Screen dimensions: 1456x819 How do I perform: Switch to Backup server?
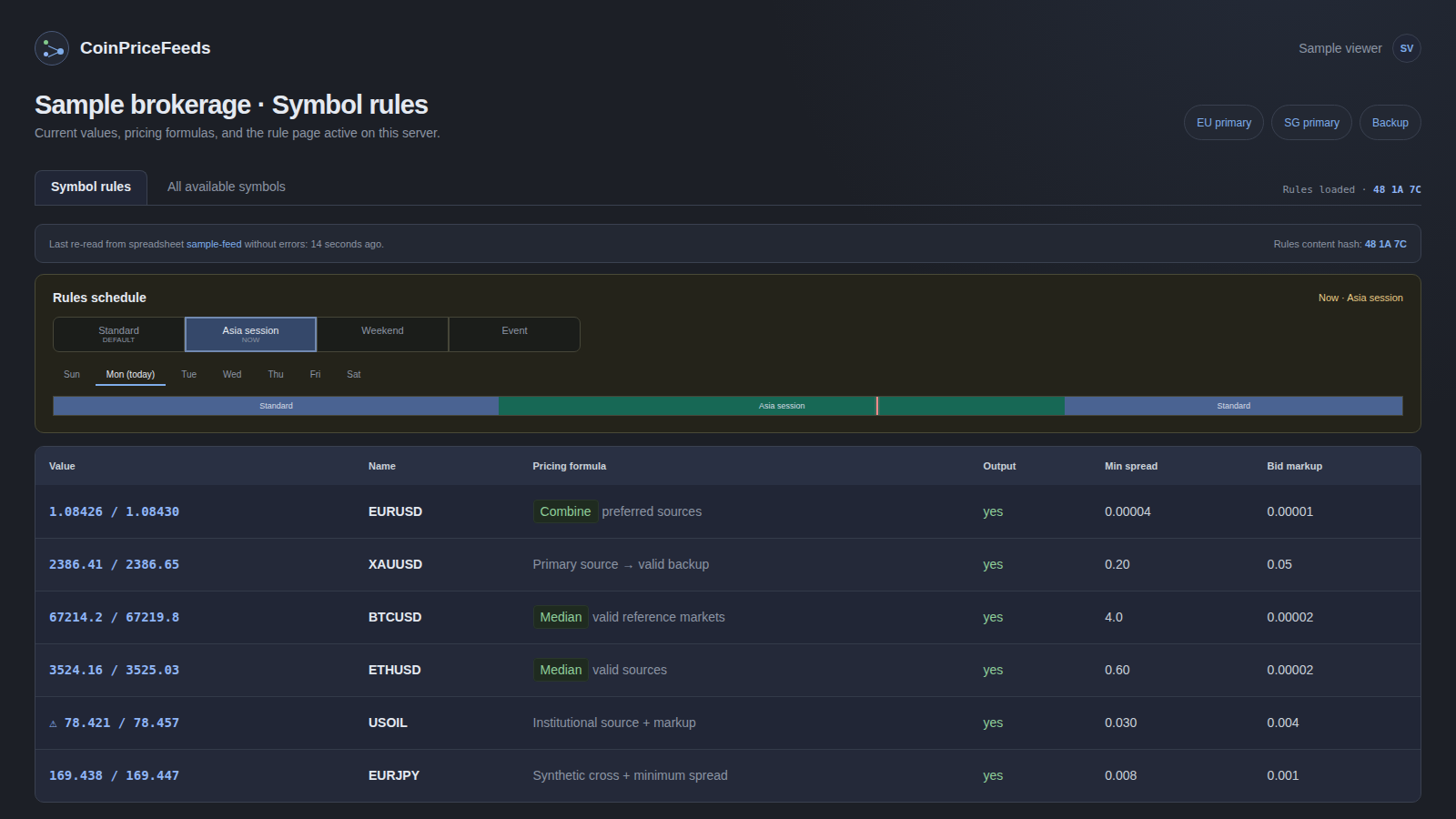coord(1390,123)
